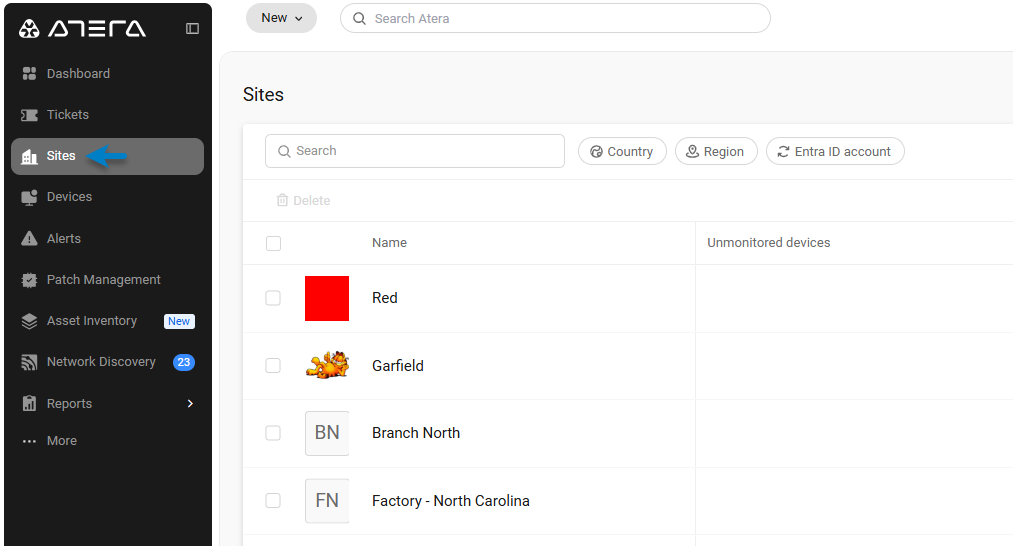Open Asset Inventory layers icon

(29, 321)
